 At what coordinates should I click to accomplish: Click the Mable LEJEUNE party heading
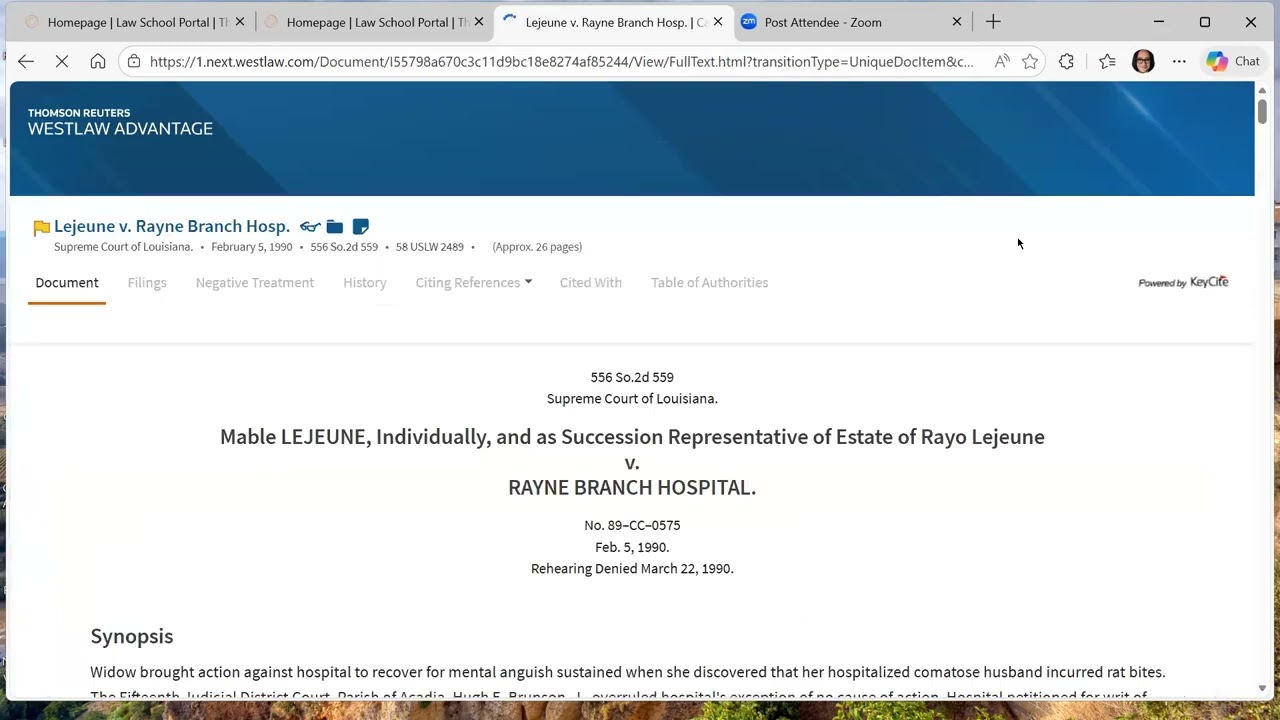tap(632, 437)
